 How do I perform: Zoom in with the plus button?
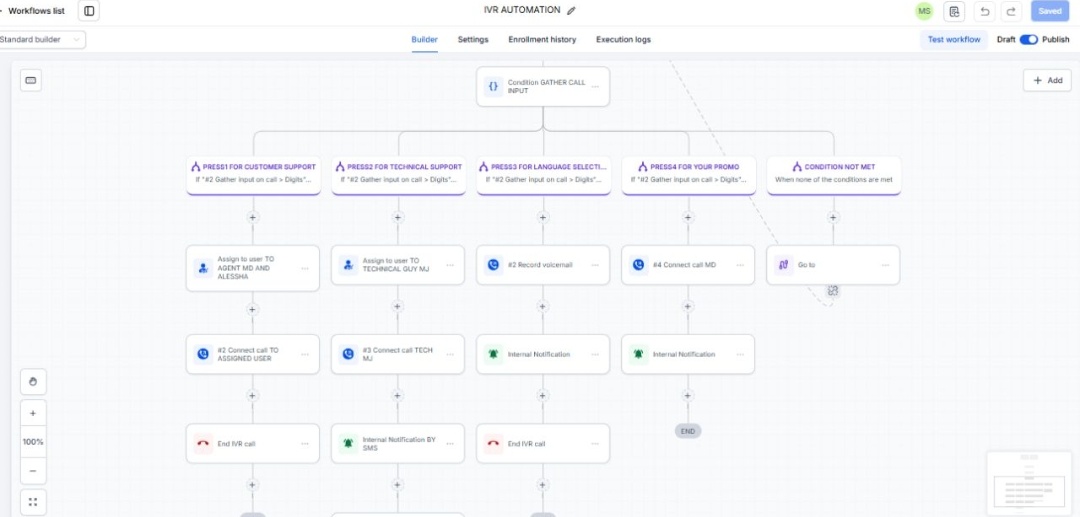pos(33,414)
